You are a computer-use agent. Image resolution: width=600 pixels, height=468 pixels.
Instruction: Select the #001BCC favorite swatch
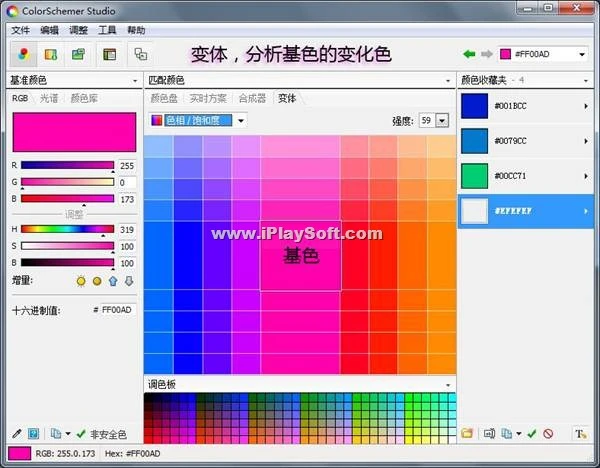coord(474,106)
